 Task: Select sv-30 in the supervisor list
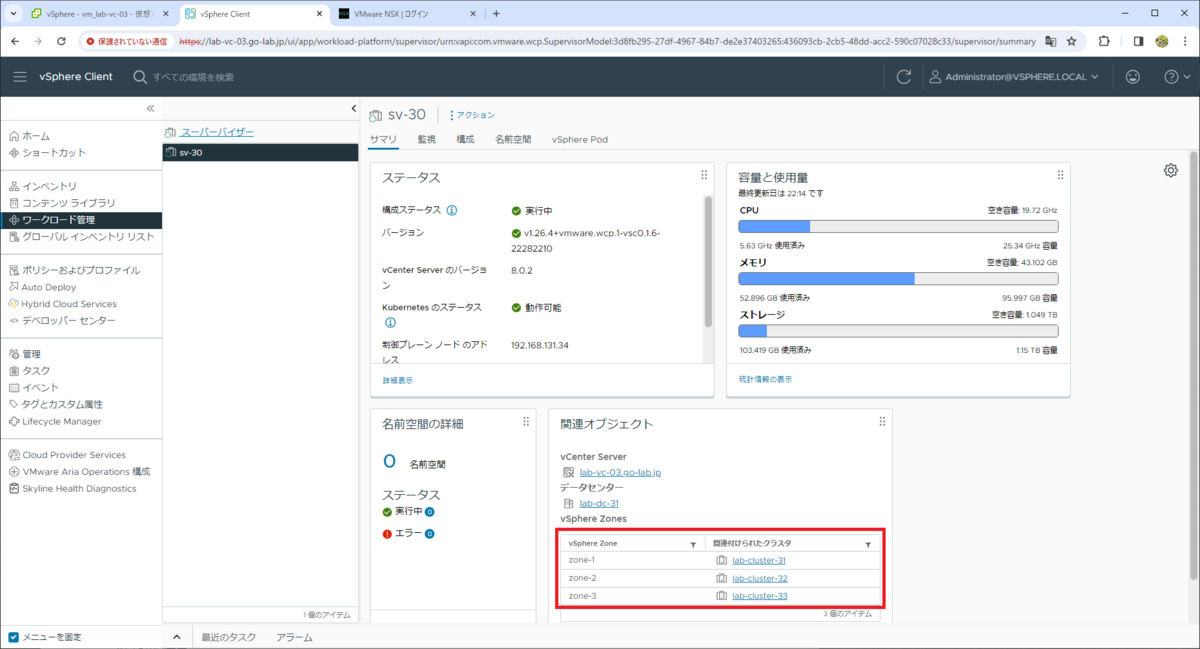[x=260, y=153]
